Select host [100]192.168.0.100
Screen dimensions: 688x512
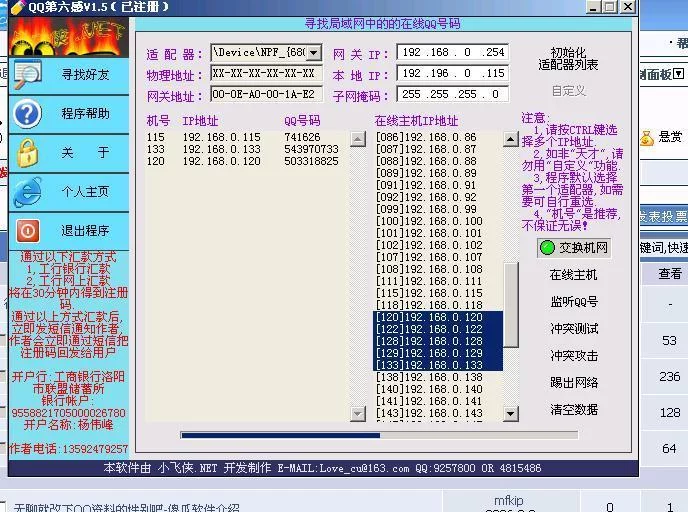pyautogui.click(x=438, y=221)
